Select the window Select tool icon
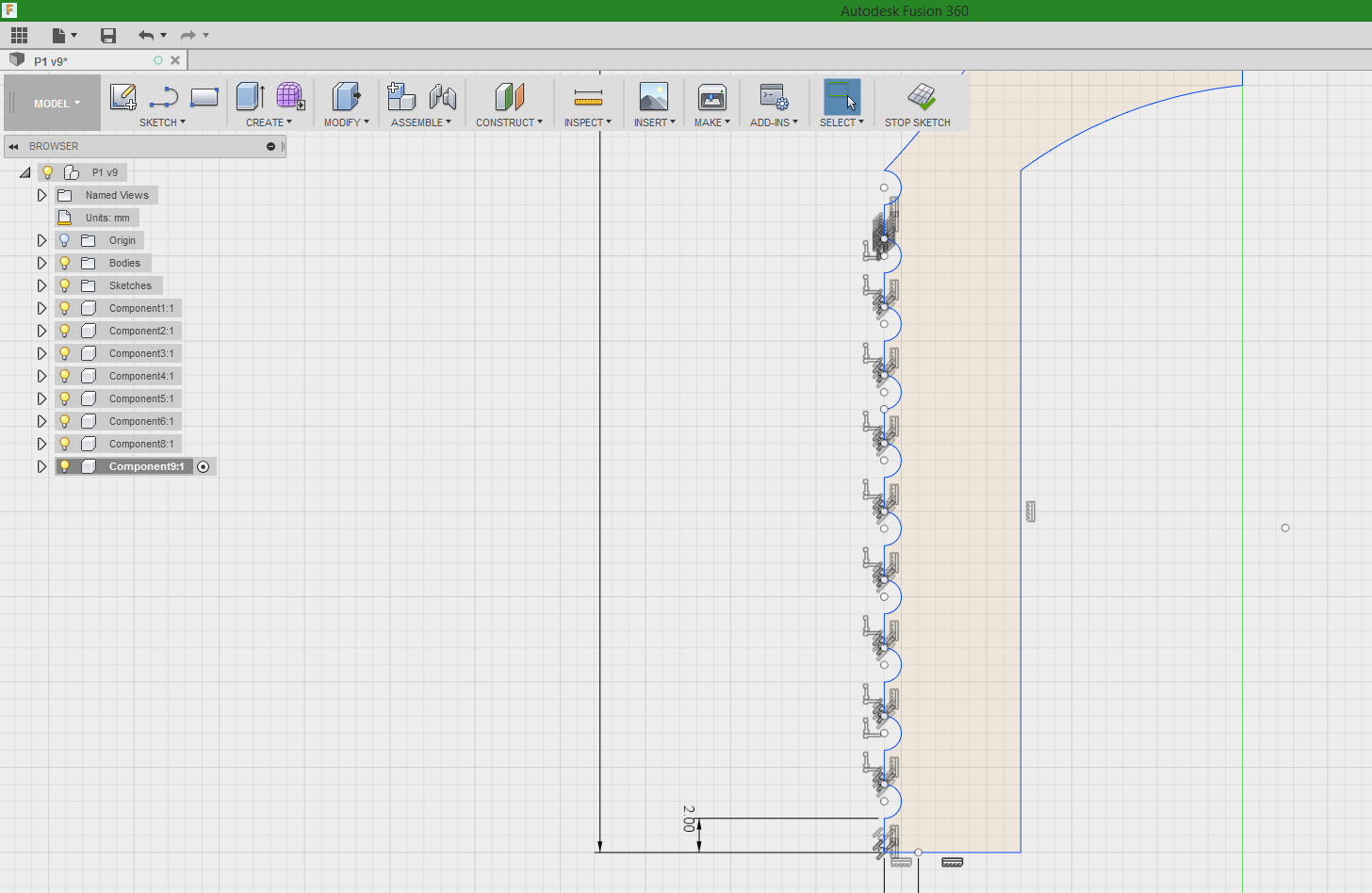This screenshot has height=893, width=1372. 841,97
